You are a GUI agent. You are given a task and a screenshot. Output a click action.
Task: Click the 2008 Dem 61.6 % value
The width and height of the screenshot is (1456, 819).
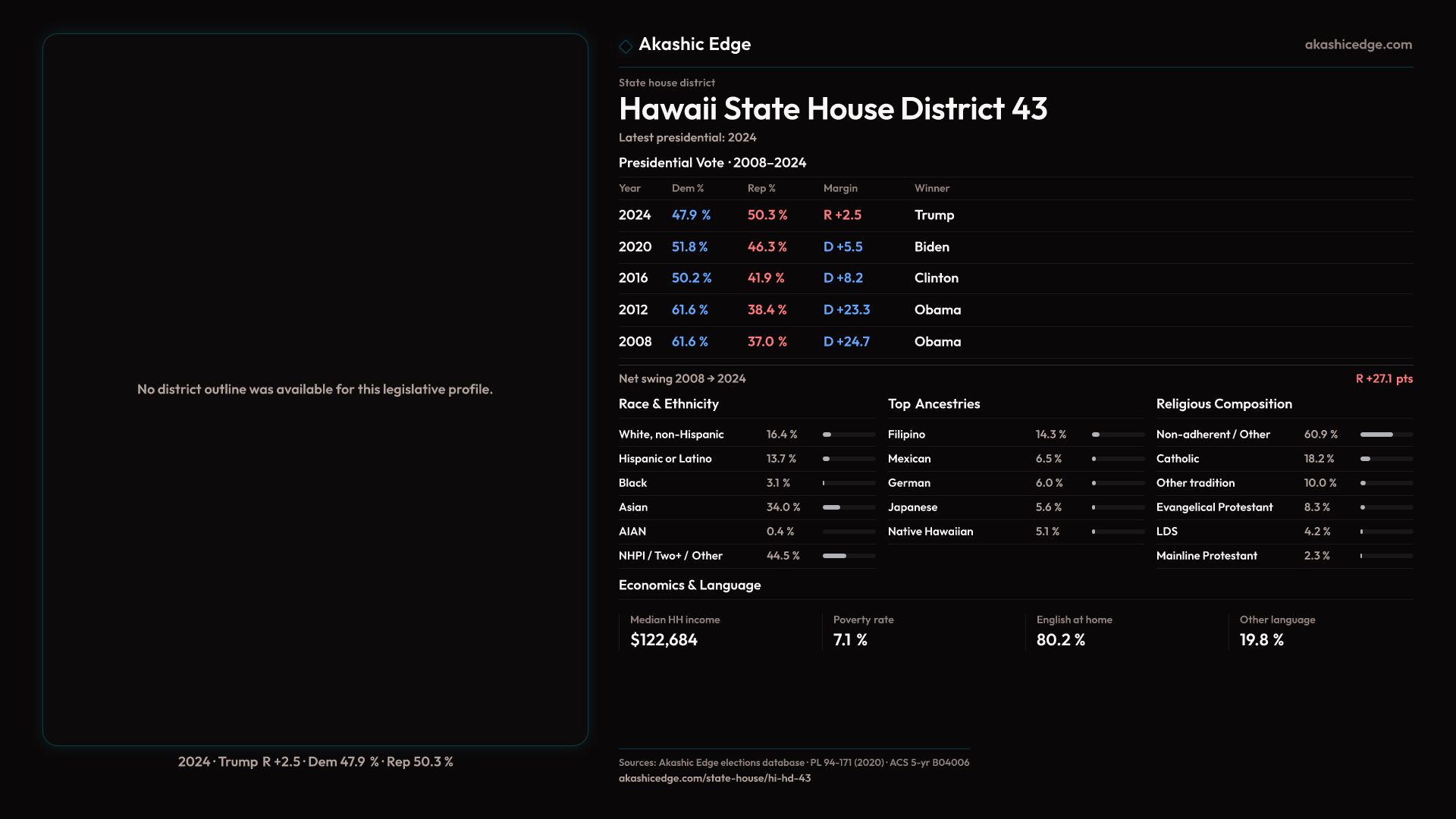689,342
